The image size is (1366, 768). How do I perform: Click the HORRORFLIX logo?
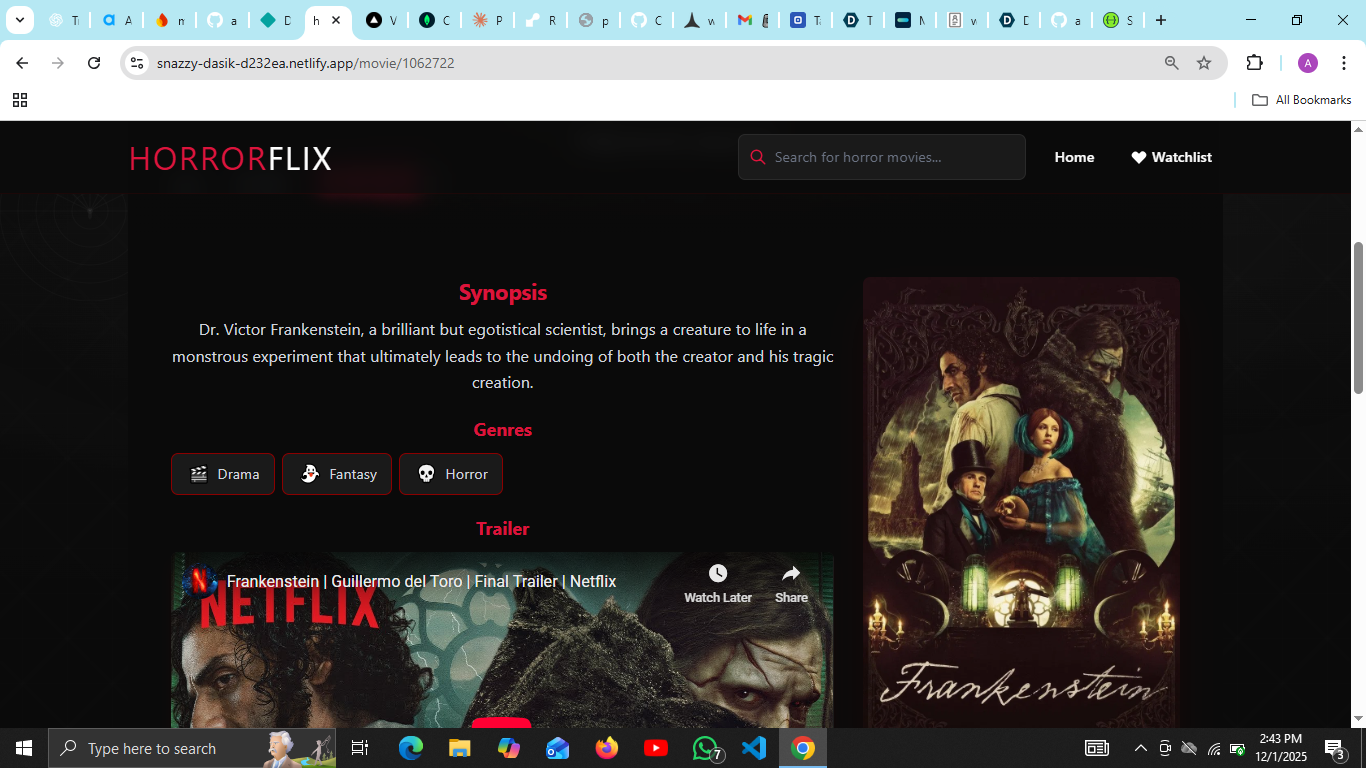231,158
